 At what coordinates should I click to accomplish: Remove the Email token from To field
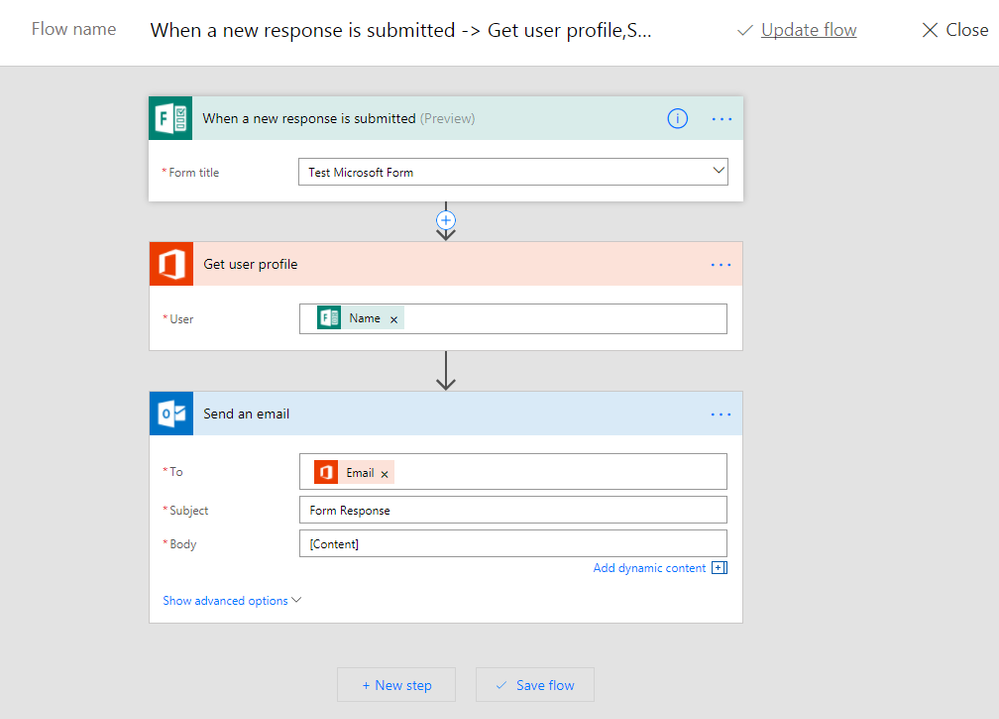point(385,474)
